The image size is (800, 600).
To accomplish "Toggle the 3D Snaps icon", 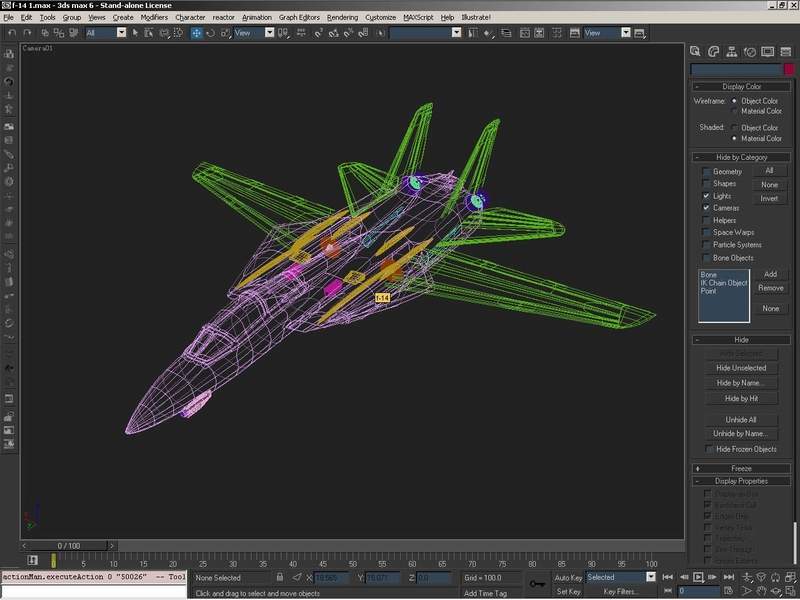I will [318, 33].
